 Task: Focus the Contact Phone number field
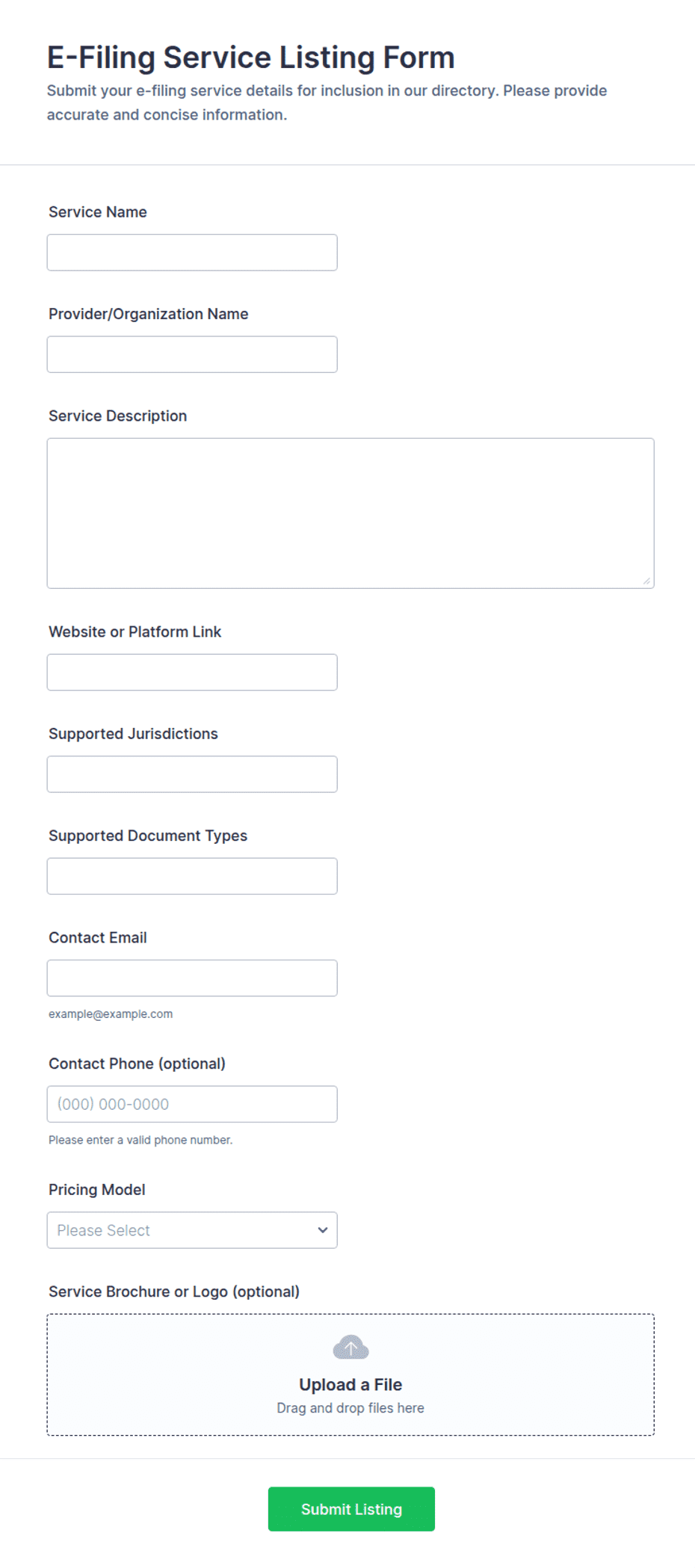point(192,1104)
